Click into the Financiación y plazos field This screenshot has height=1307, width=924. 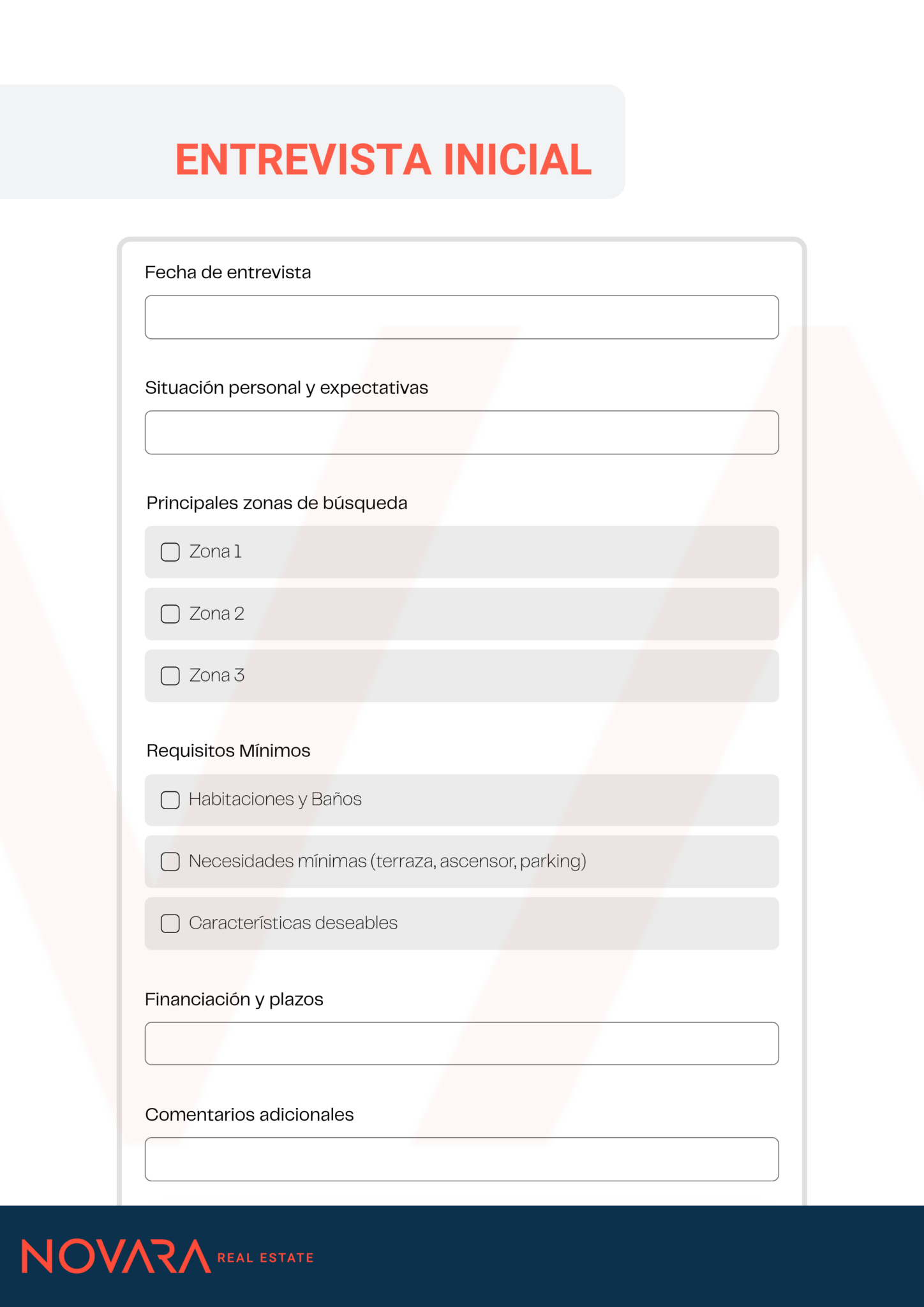(x=461, y=1043)
